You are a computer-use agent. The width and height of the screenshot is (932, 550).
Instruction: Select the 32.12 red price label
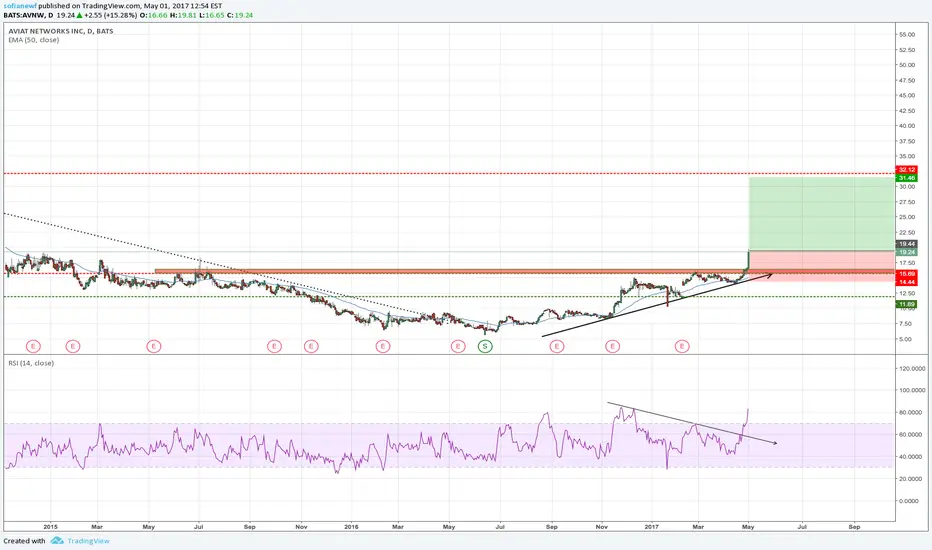pyautogui.click(x=907, y=170)
